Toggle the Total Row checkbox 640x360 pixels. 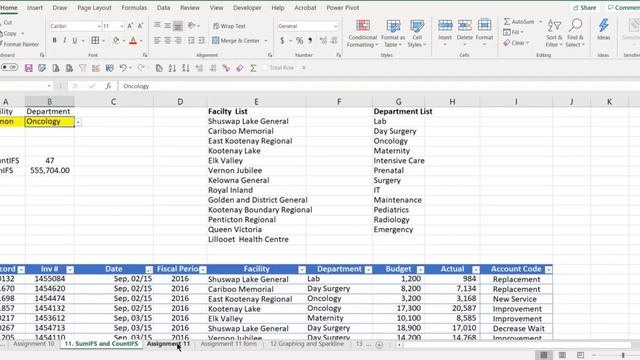[x=265, y=68]
